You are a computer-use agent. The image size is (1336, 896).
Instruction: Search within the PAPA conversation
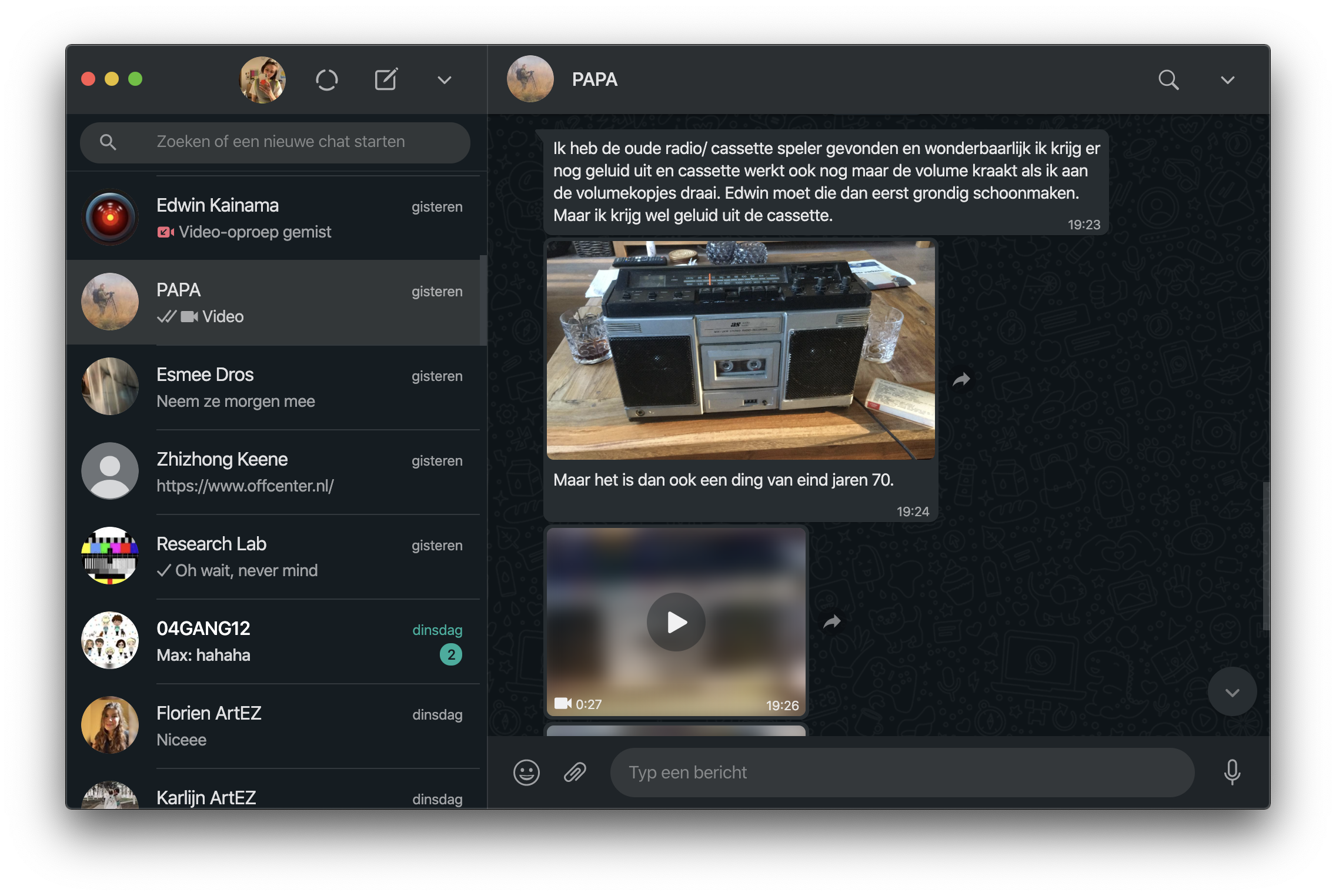pos(1168,79)
